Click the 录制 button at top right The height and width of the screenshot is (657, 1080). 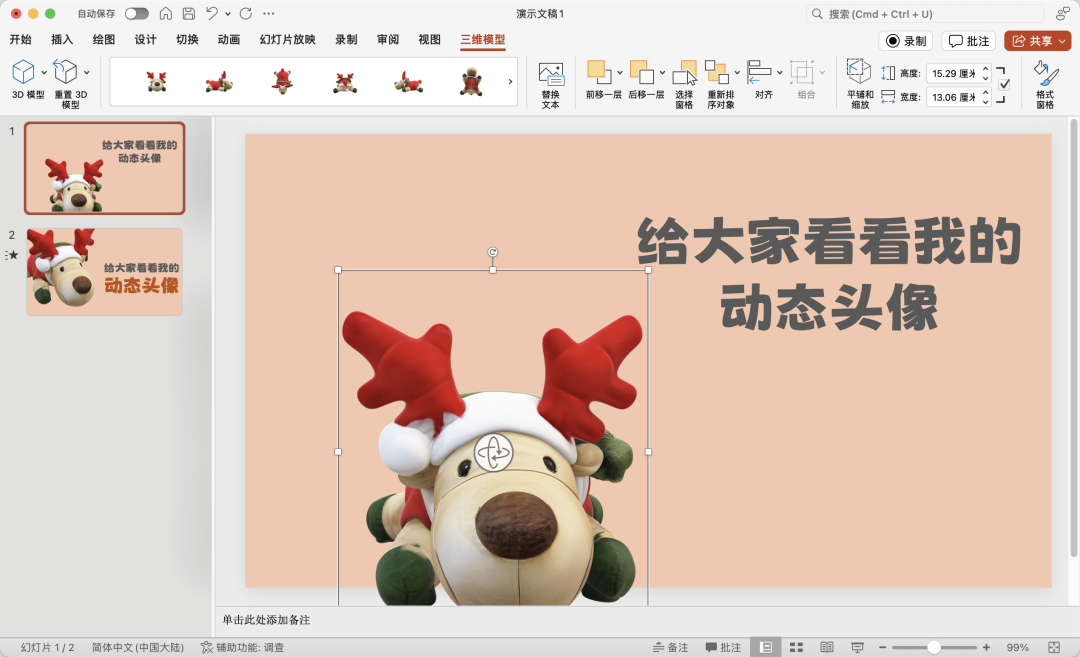906,41
